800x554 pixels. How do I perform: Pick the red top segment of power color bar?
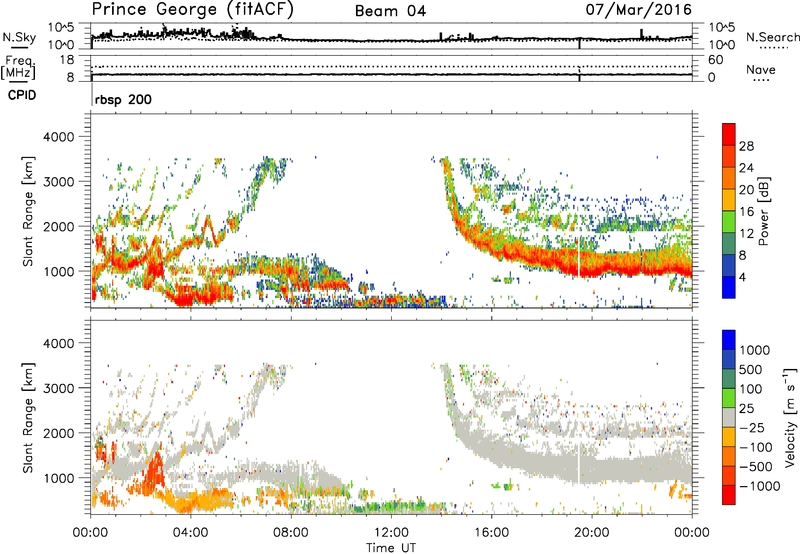(x=729, y=135)
